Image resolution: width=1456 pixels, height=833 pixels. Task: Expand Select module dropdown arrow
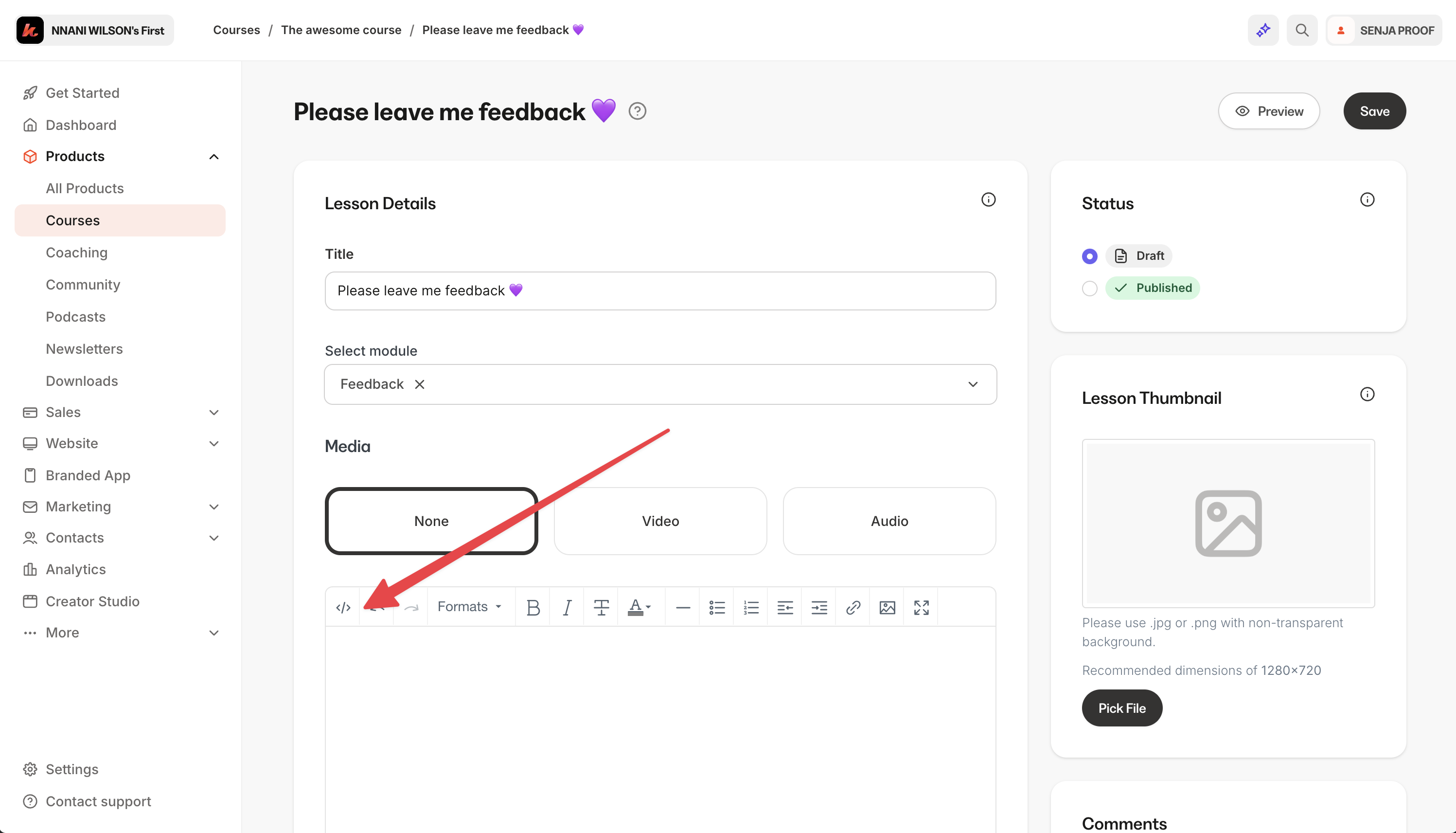(973, 384)
